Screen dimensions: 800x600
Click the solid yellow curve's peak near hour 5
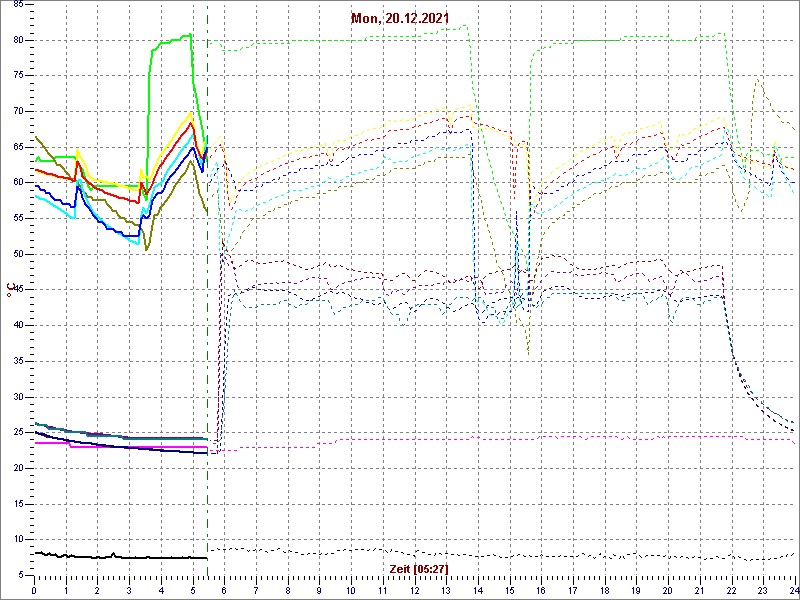[x=191, y=113]
